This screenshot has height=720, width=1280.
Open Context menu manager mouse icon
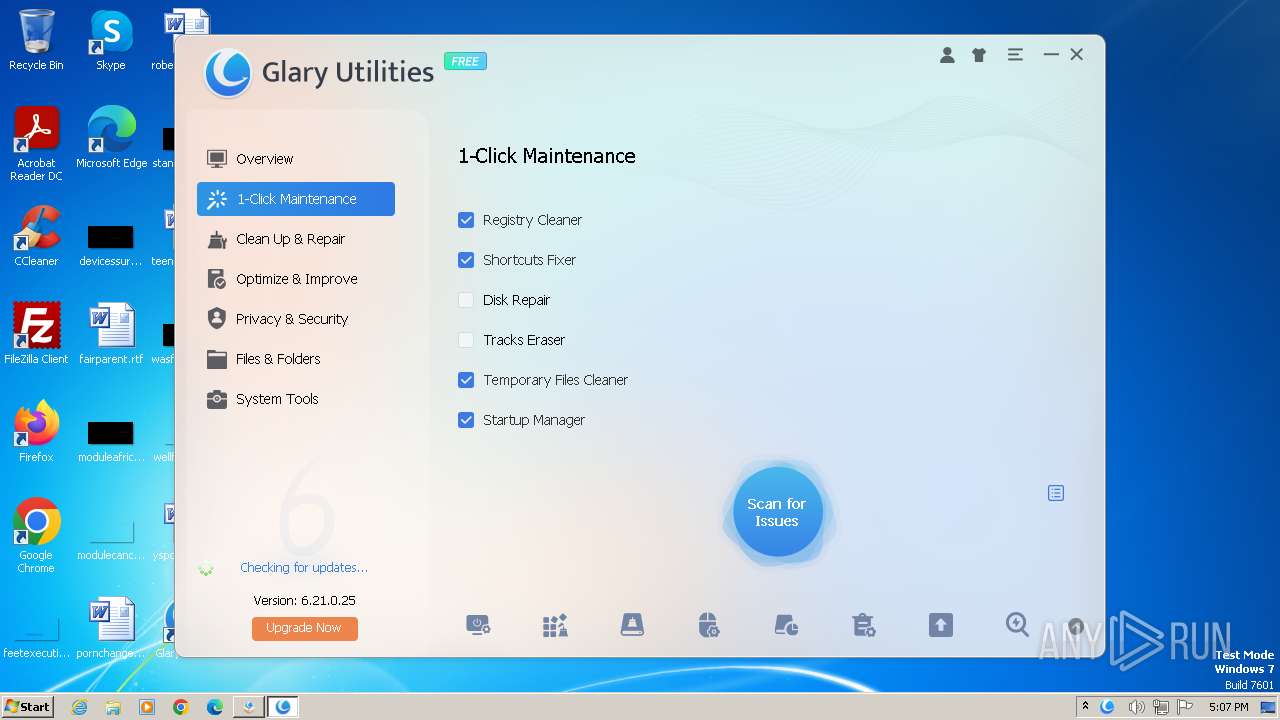click(x=709, y=625)
